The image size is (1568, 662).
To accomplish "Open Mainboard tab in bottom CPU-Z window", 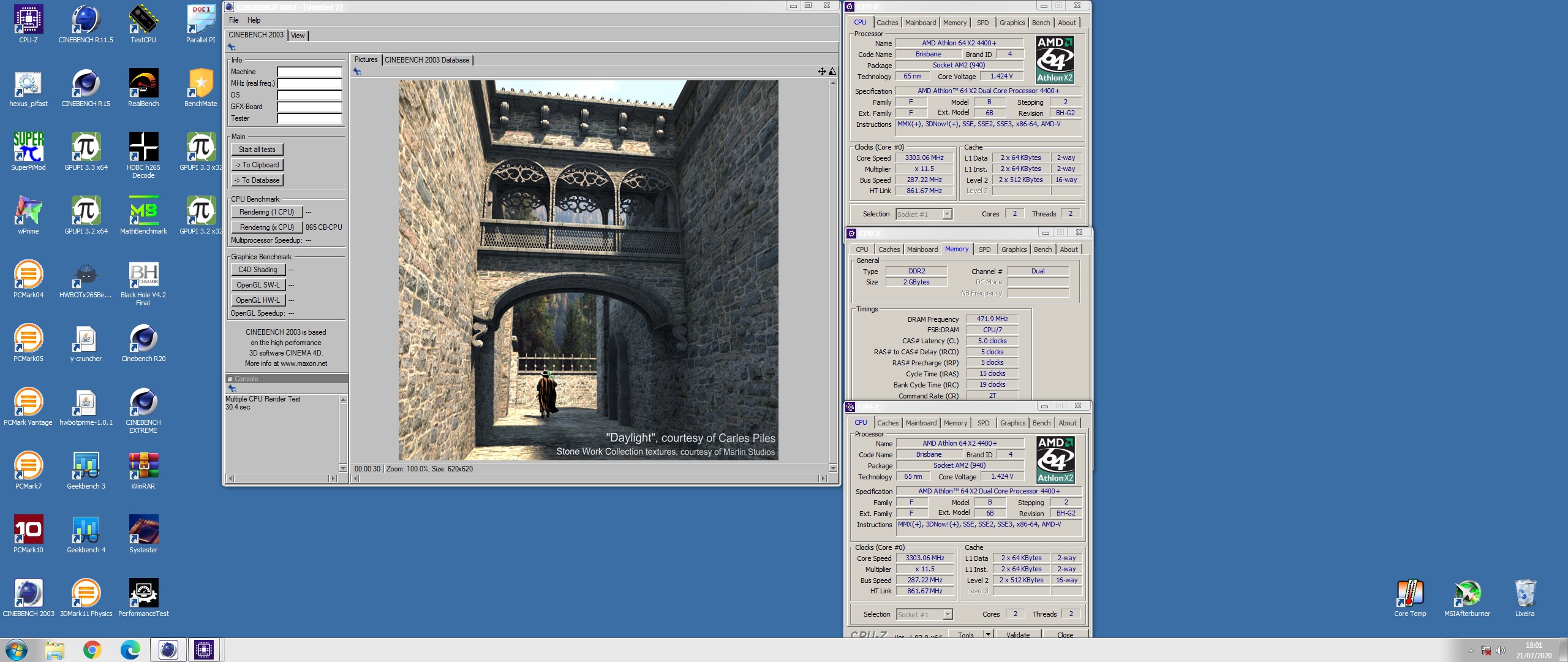I will pos(921,423).
